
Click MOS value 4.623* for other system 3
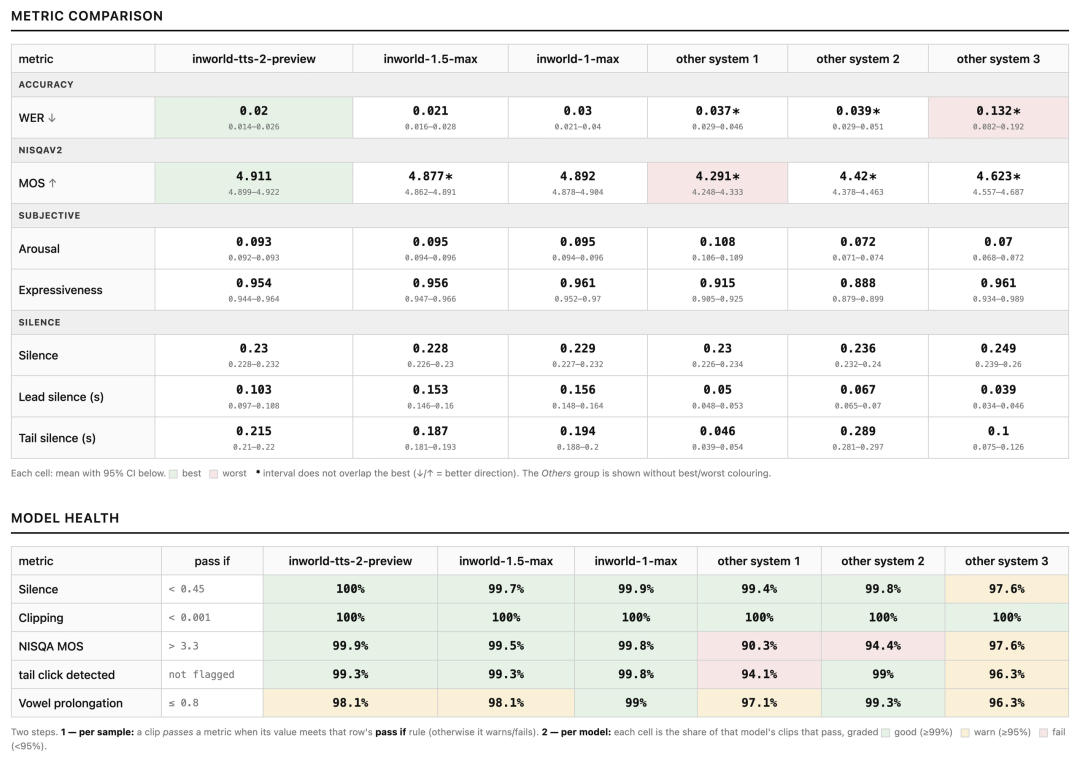pyautogui.click(x=998, y=176)
